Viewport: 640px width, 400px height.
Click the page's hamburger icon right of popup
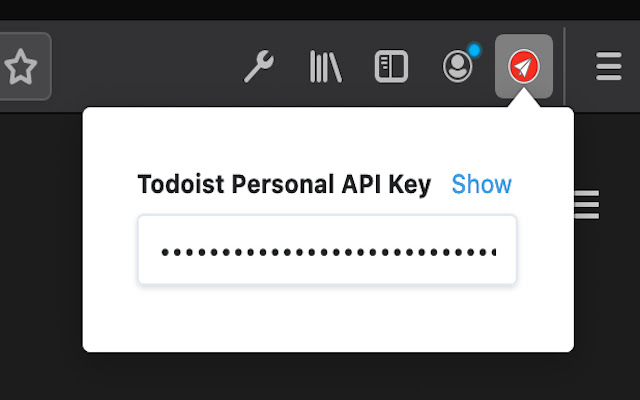pos(587,205)
